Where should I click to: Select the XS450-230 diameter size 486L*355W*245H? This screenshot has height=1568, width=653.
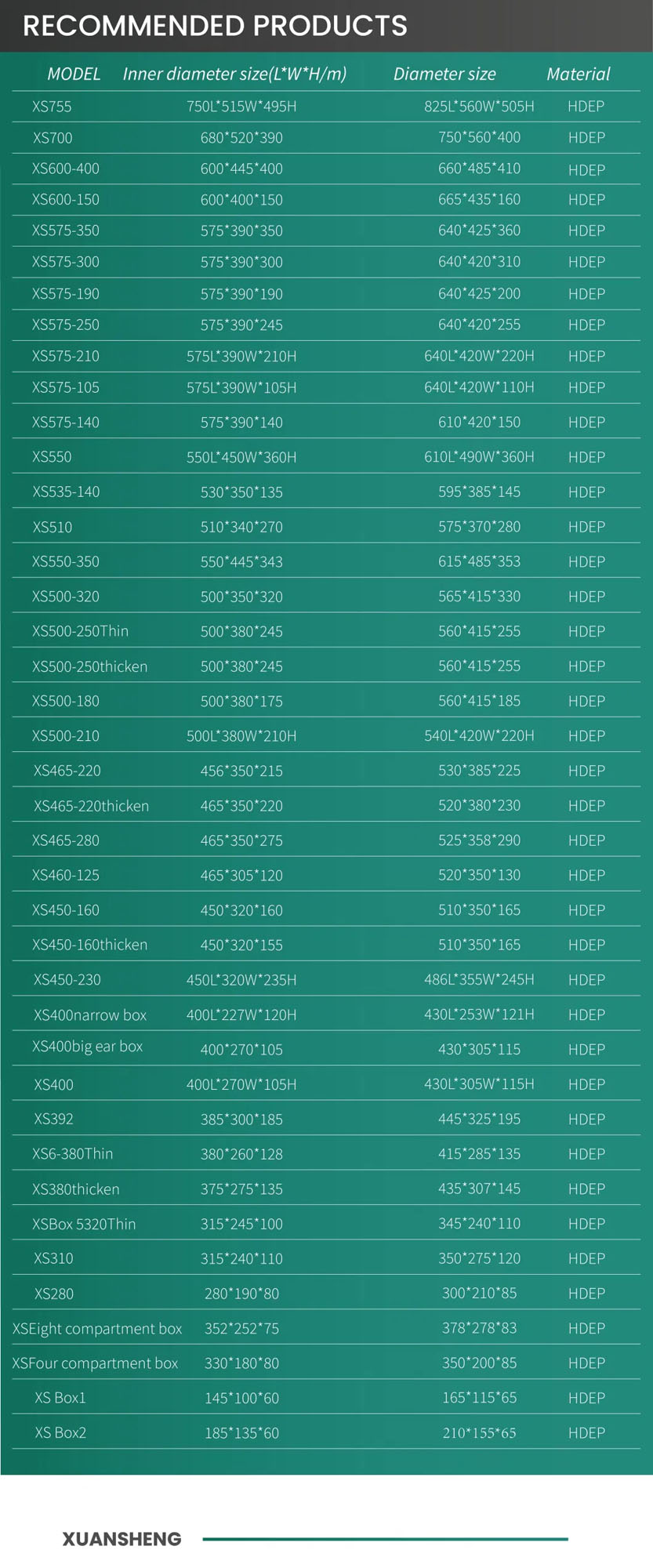(479, 979)
